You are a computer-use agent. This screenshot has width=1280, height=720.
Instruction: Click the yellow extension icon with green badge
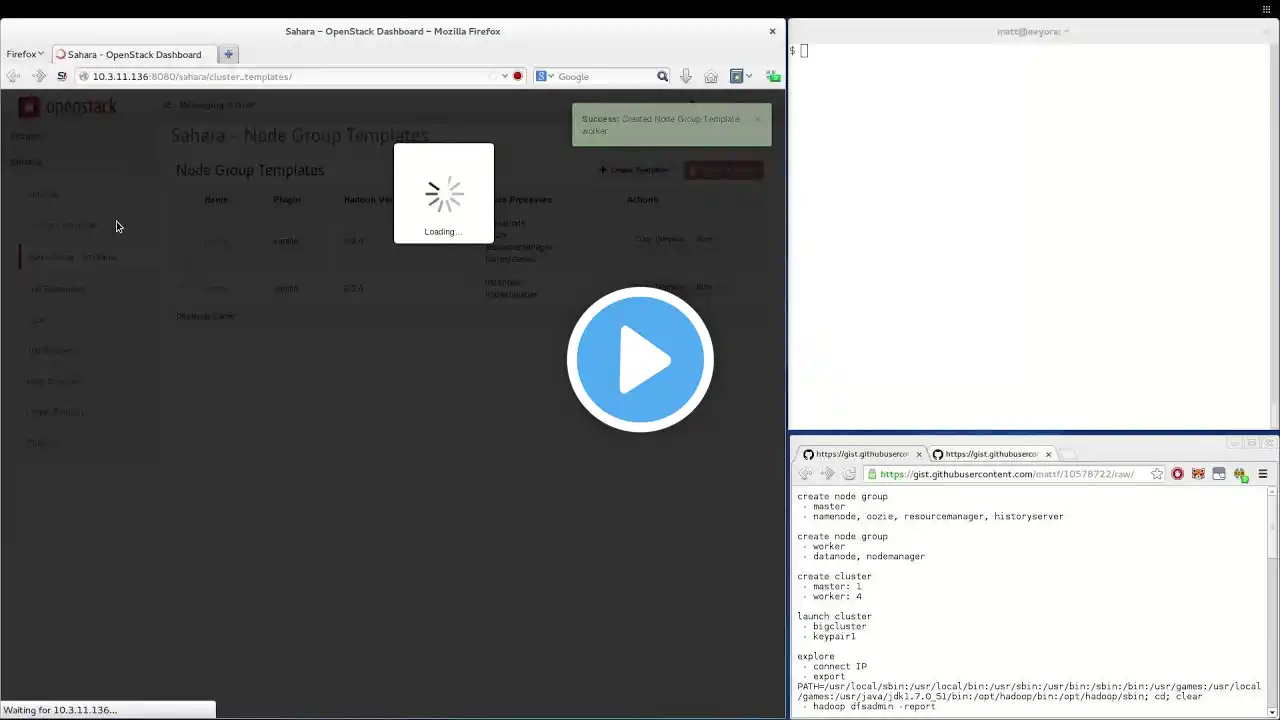point(1240,474)
